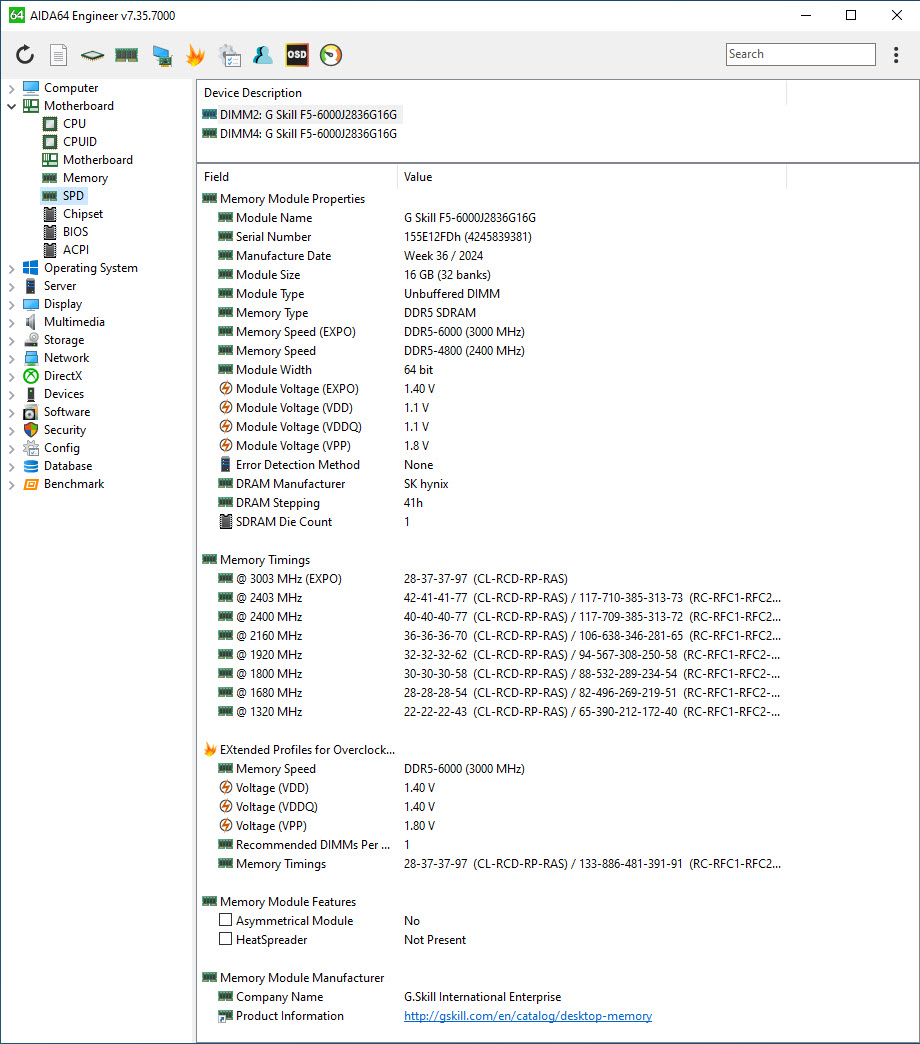The height and width of the screenshot is (1044, 920).
Task: Select the @ 2160 MHz timing row
Action: 493,636
